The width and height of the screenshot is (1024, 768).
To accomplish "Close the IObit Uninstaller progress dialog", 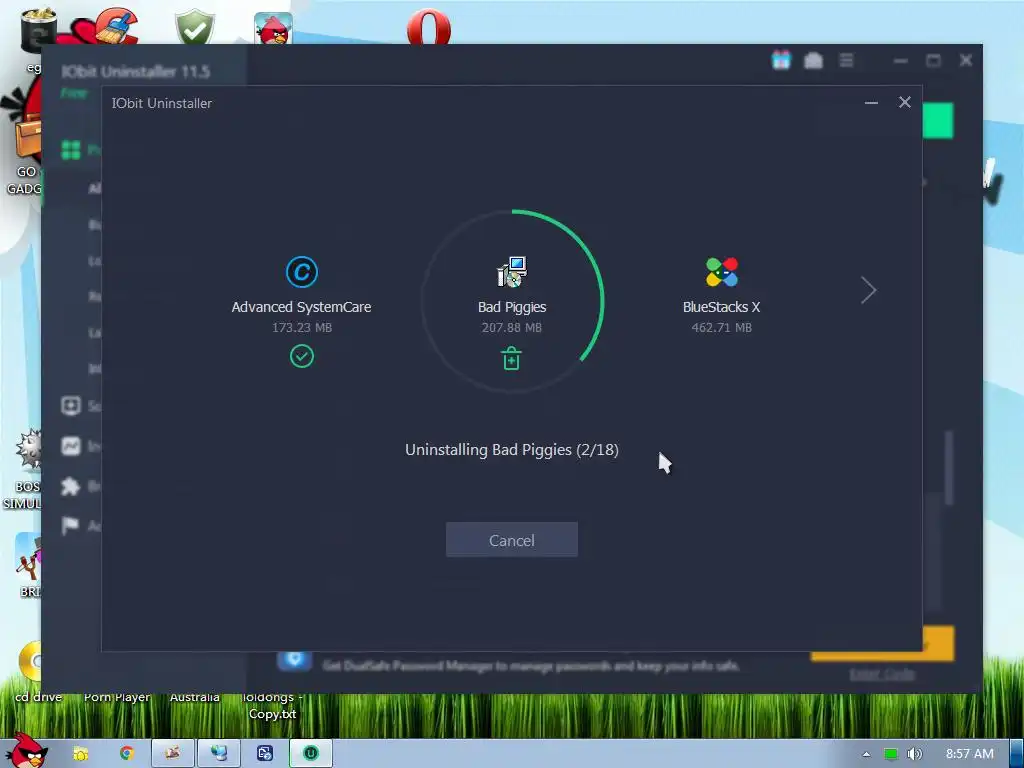I will (x=904, y=103).
